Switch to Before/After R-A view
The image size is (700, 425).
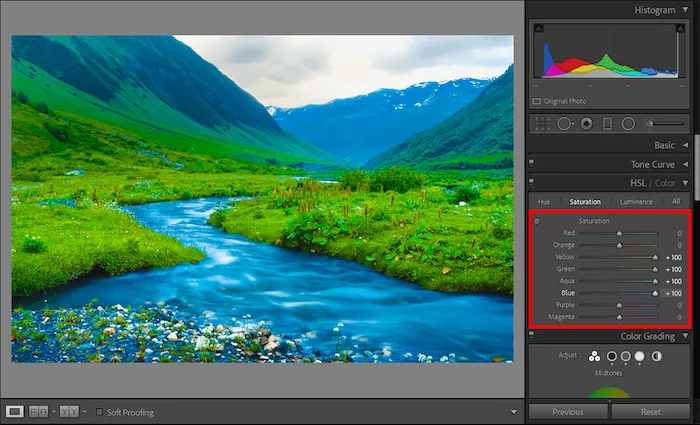tap(38, 412)
